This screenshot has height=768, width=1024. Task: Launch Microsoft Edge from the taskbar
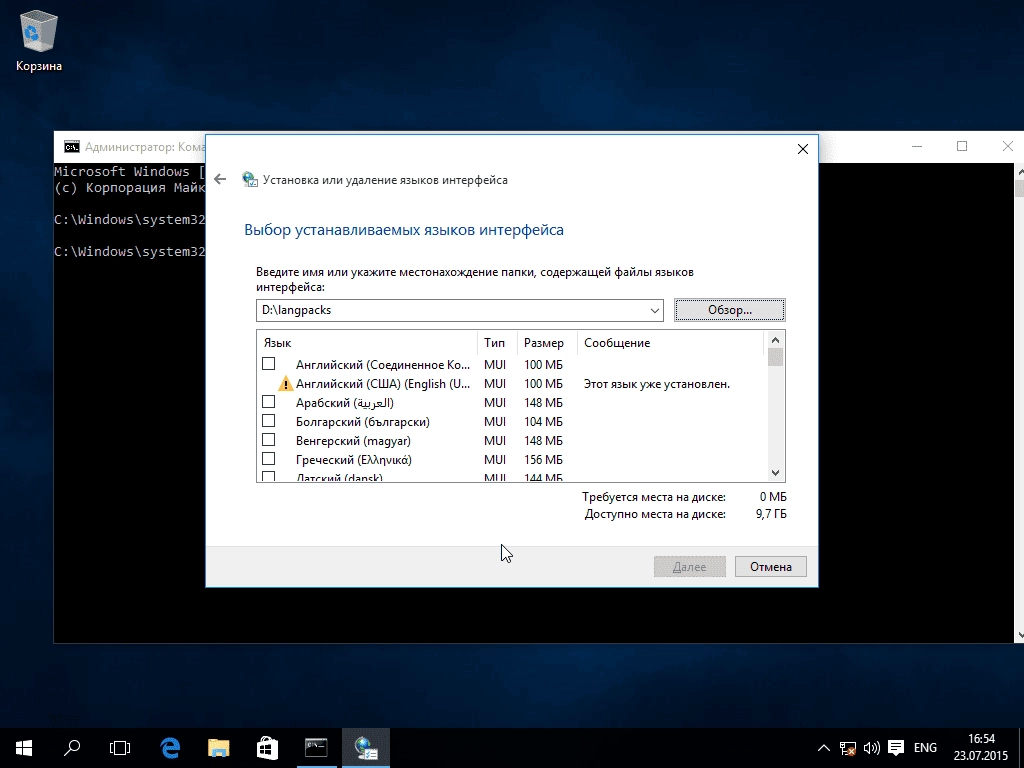tap(170, 748)
